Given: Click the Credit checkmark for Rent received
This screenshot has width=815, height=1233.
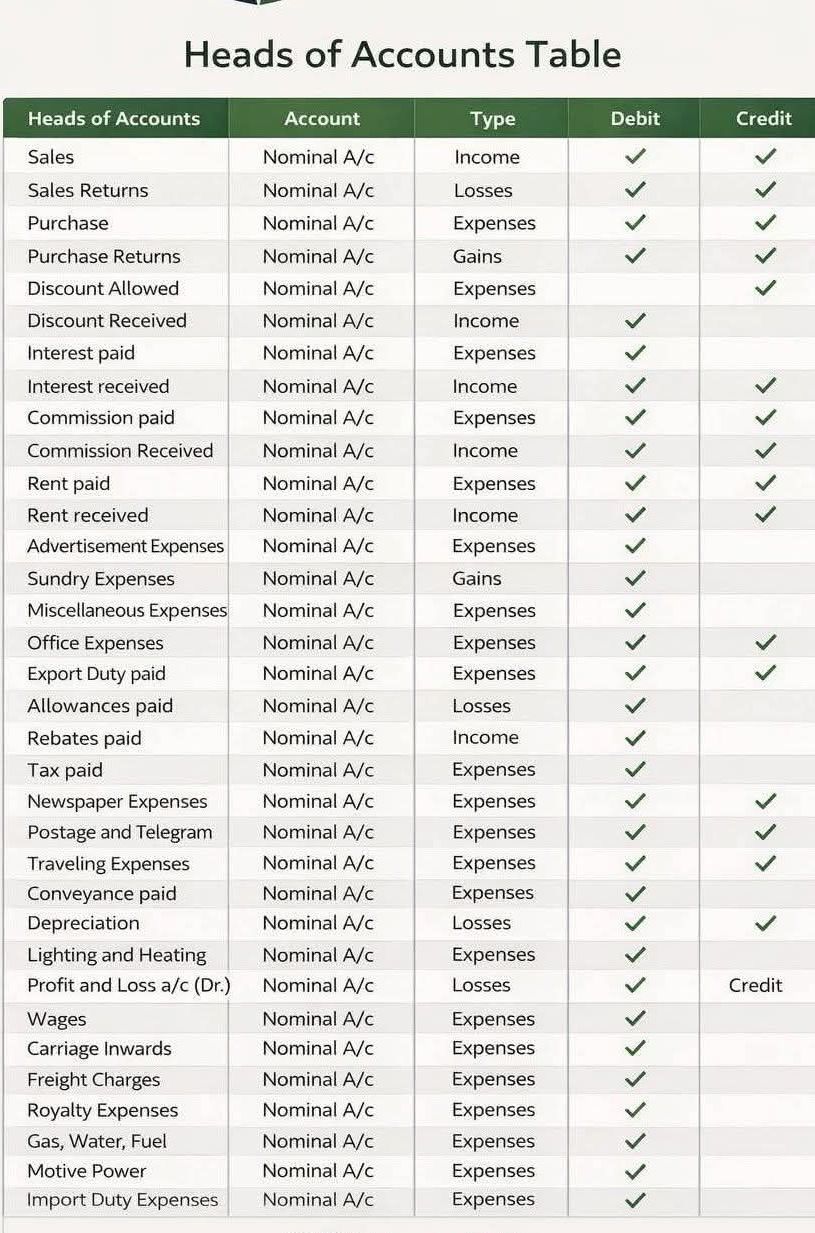Looking at the screenshot, I should tap(766, 515).
